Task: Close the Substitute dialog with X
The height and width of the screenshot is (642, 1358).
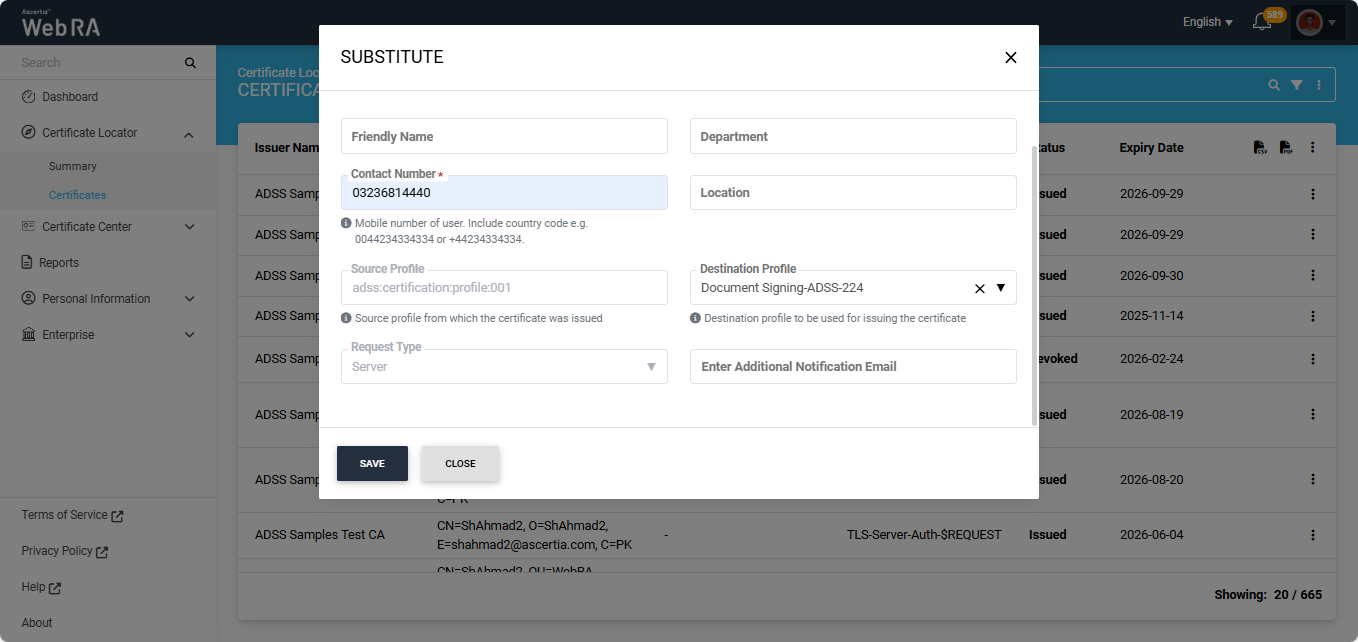Action: (x=1010, y=58)
